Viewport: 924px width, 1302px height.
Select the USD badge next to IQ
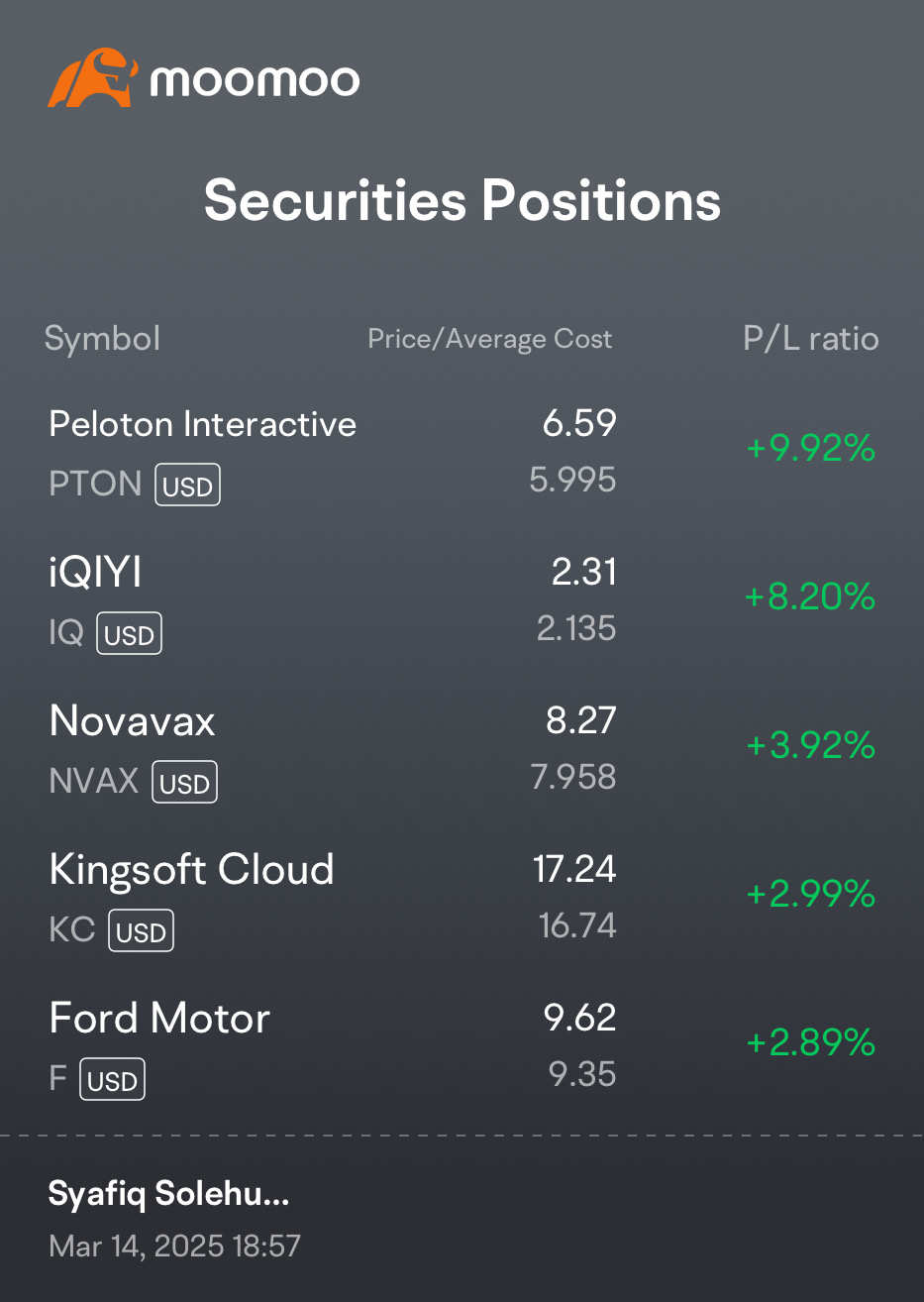tap(129, 634)
